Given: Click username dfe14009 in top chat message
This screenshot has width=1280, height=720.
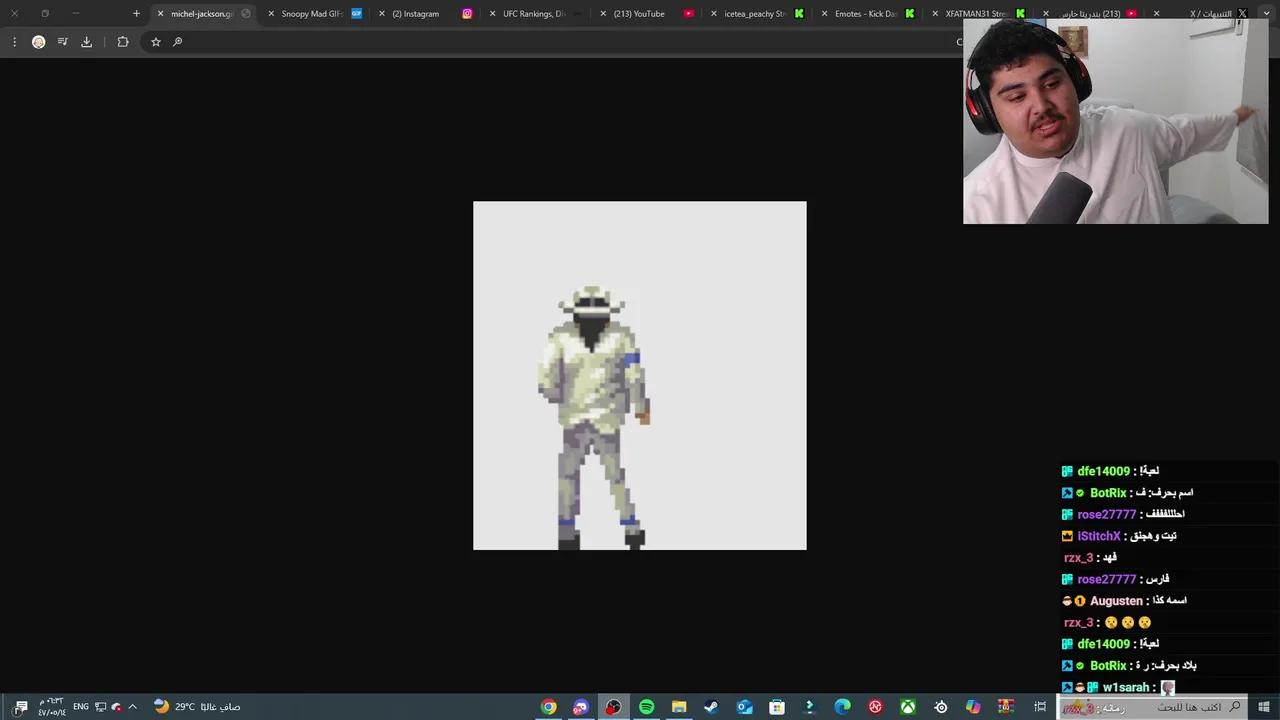Looking at the screenshot, I should click(x=1103, y=471).
